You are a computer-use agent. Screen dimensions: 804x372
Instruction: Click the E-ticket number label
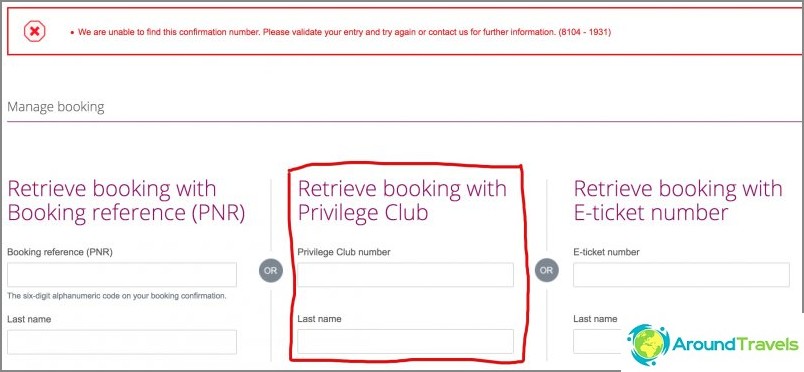(x=607, y=252)
